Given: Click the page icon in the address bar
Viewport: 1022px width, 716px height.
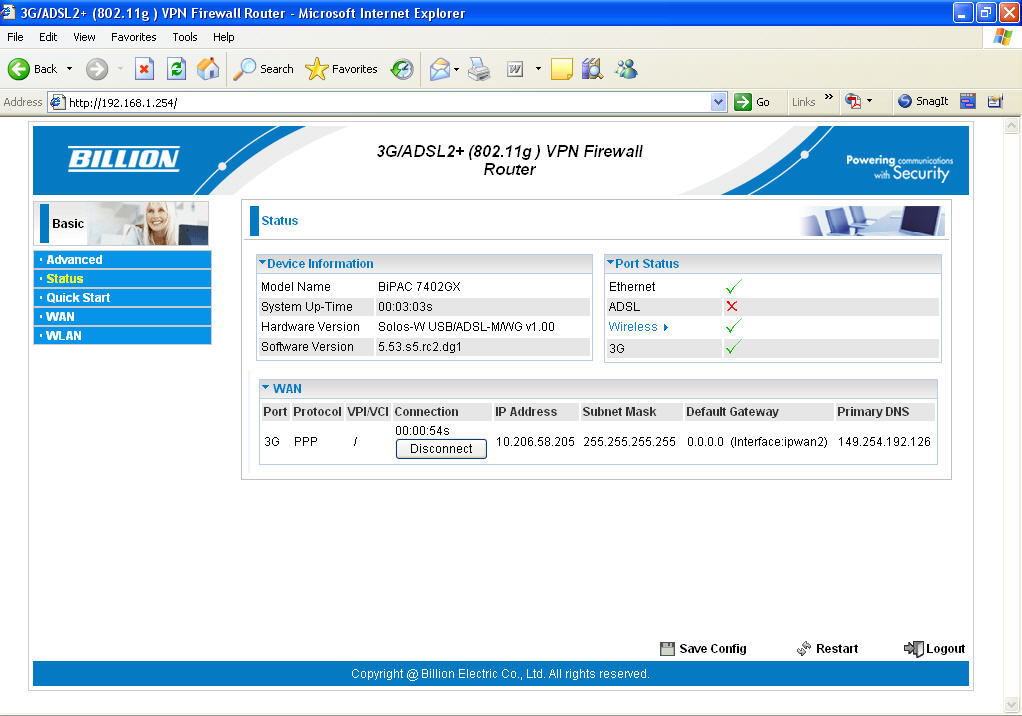Looking at the screenshot, I should [57, 102].
